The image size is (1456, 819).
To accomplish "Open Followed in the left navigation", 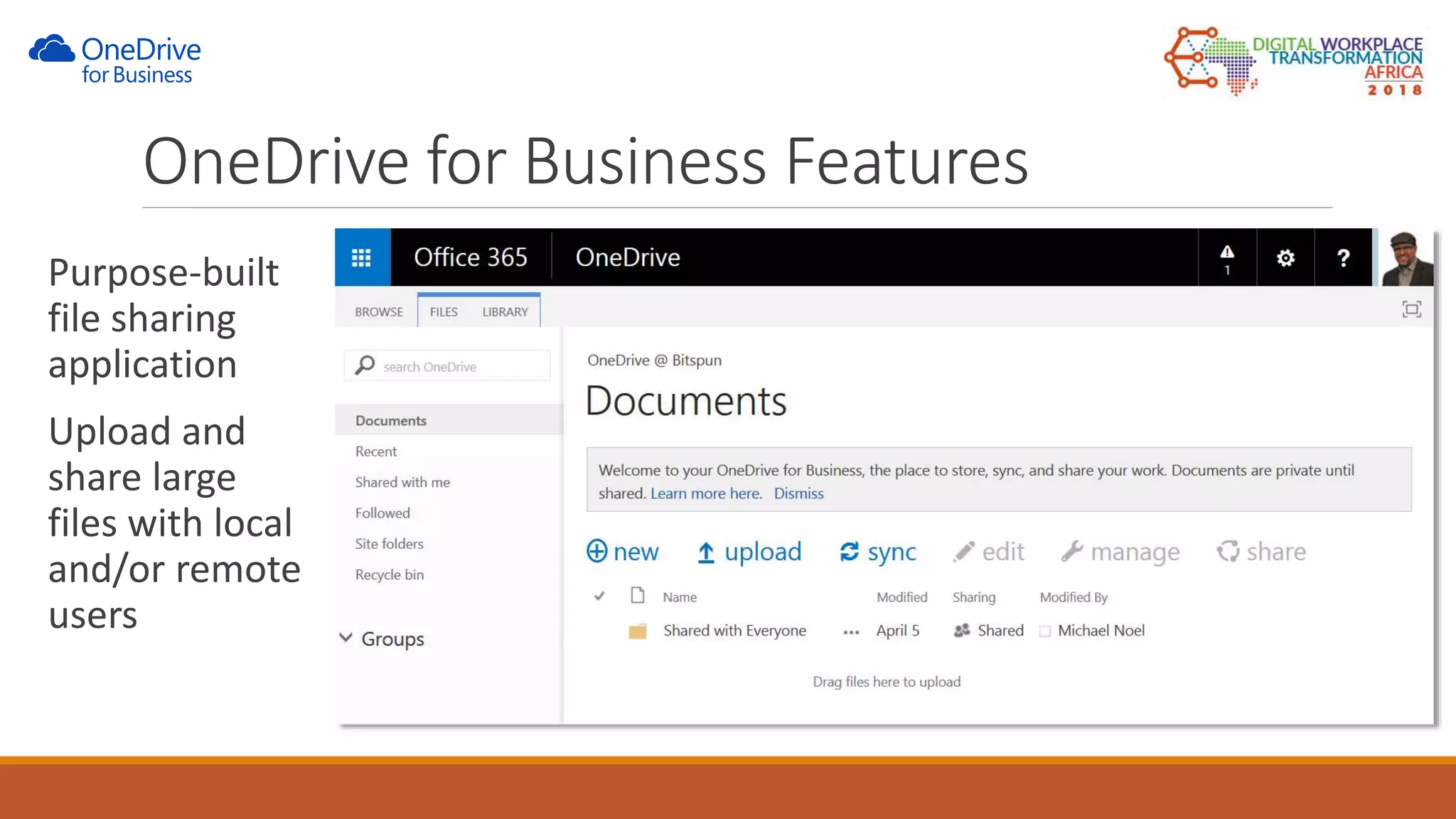I will 382,513.
